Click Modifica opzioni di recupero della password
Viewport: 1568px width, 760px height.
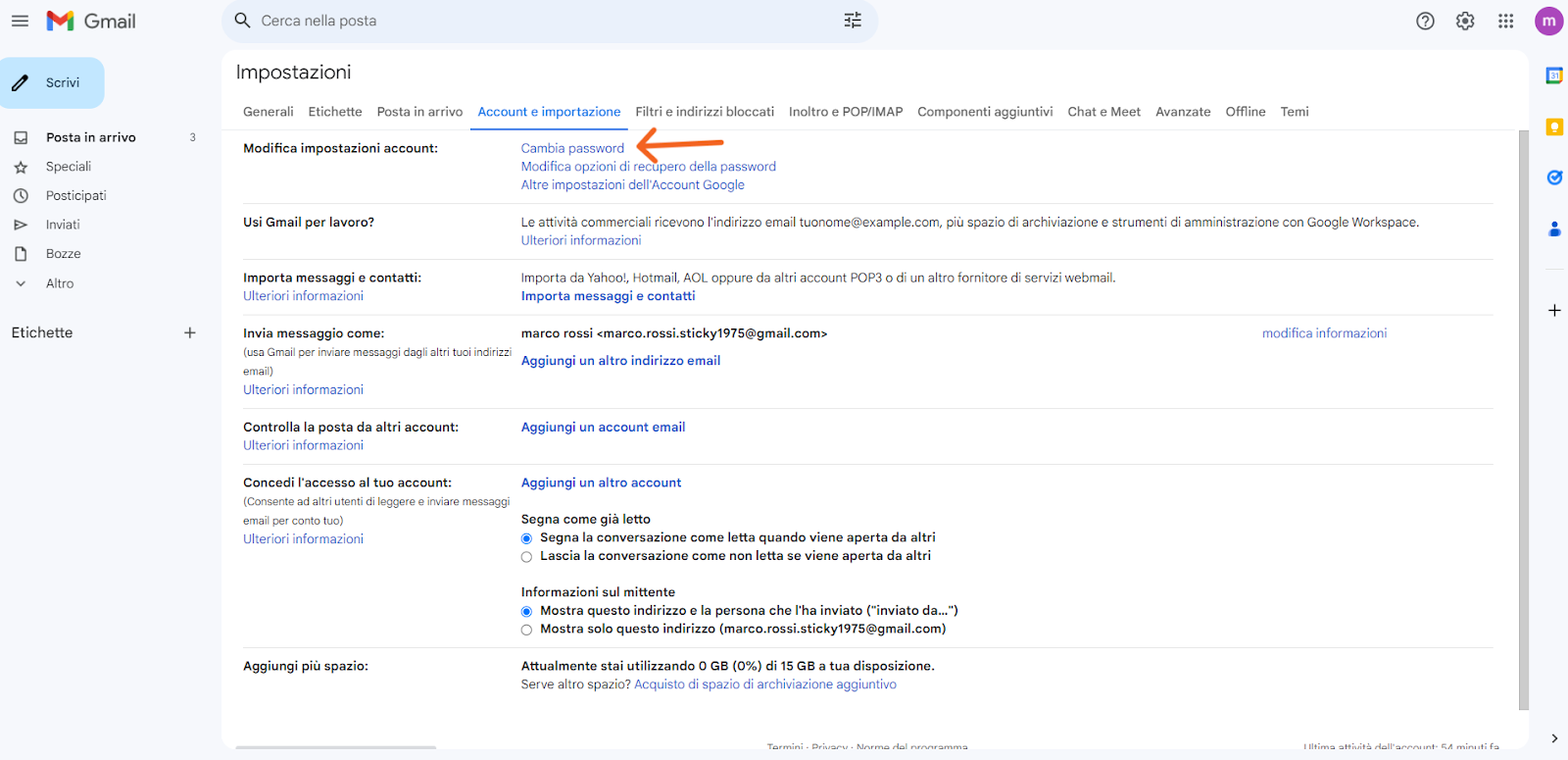(x=649, y=167)
